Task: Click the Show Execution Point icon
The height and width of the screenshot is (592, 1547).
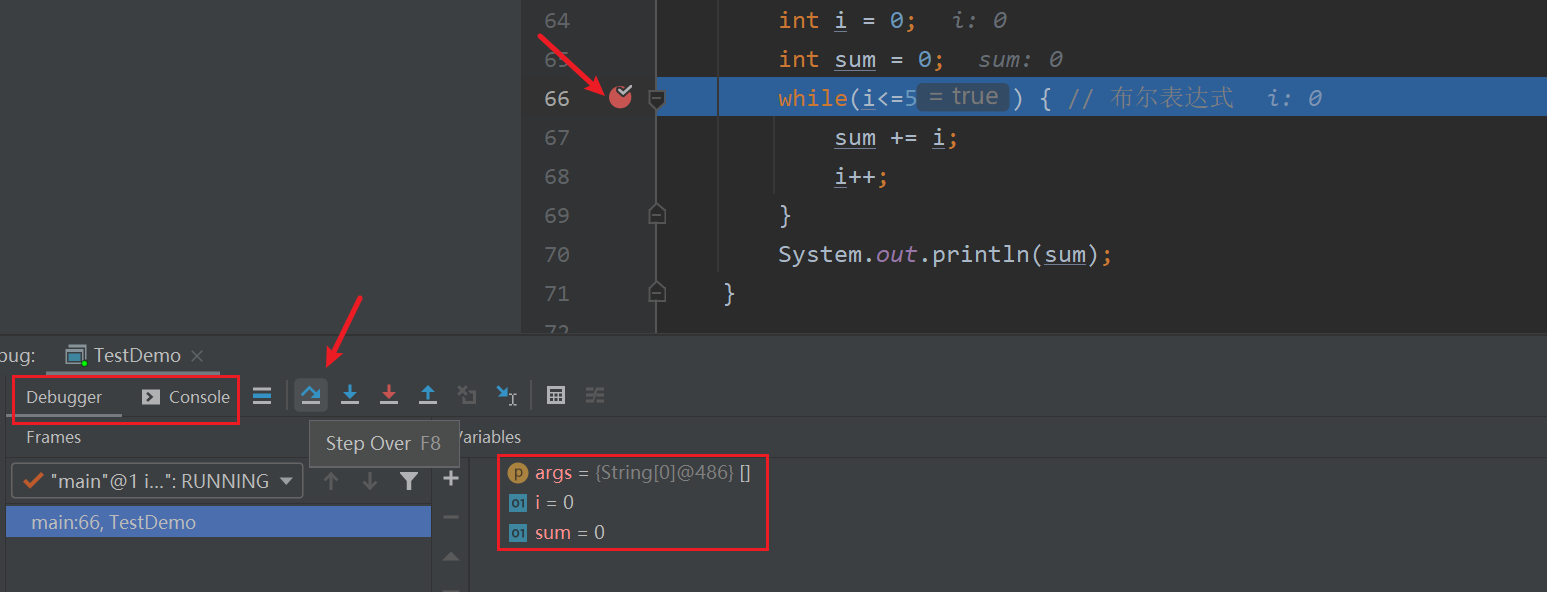Action: [262, 396]
